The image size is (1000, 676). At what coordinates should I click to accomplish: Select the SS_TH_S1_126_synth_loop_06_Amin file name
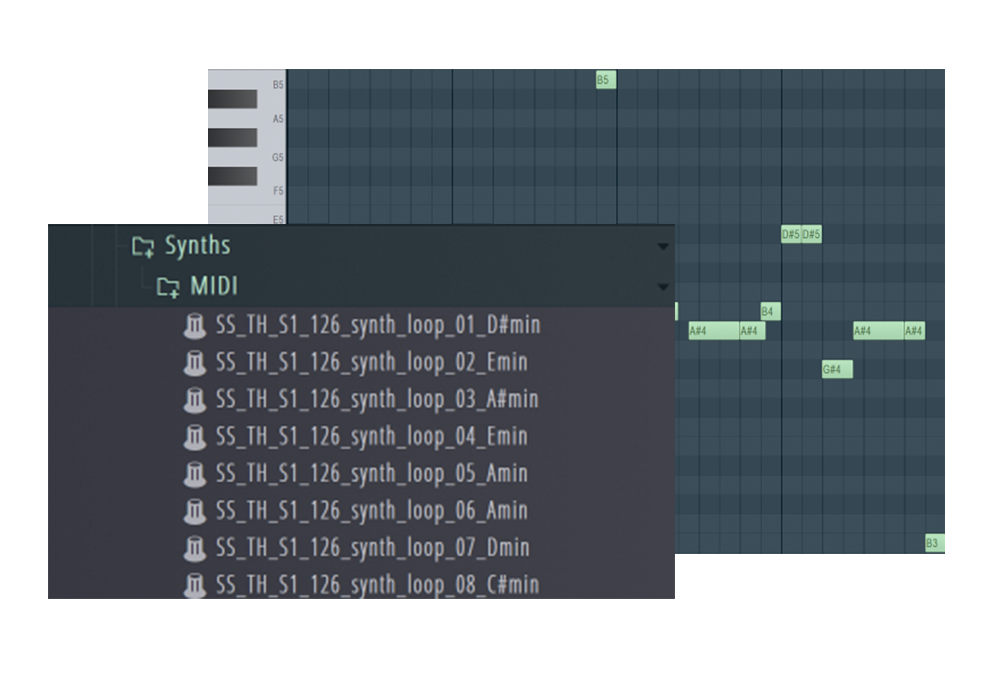coord(371,511)
